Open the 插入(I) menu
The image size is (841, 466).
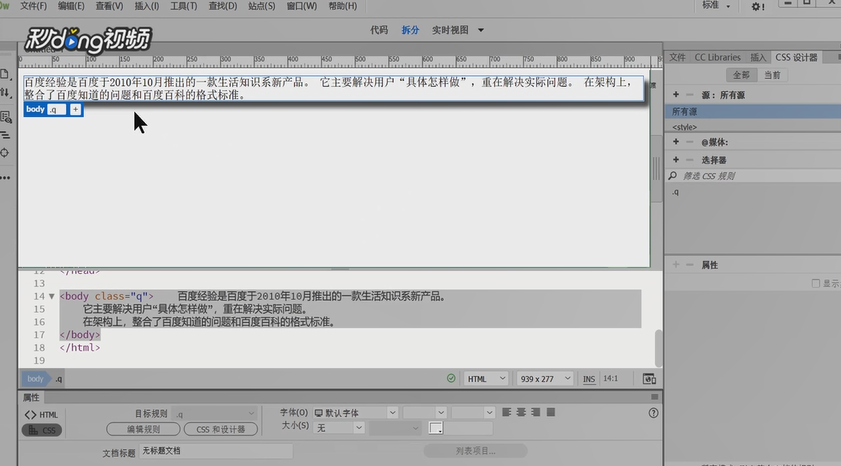tap(146, 6)
